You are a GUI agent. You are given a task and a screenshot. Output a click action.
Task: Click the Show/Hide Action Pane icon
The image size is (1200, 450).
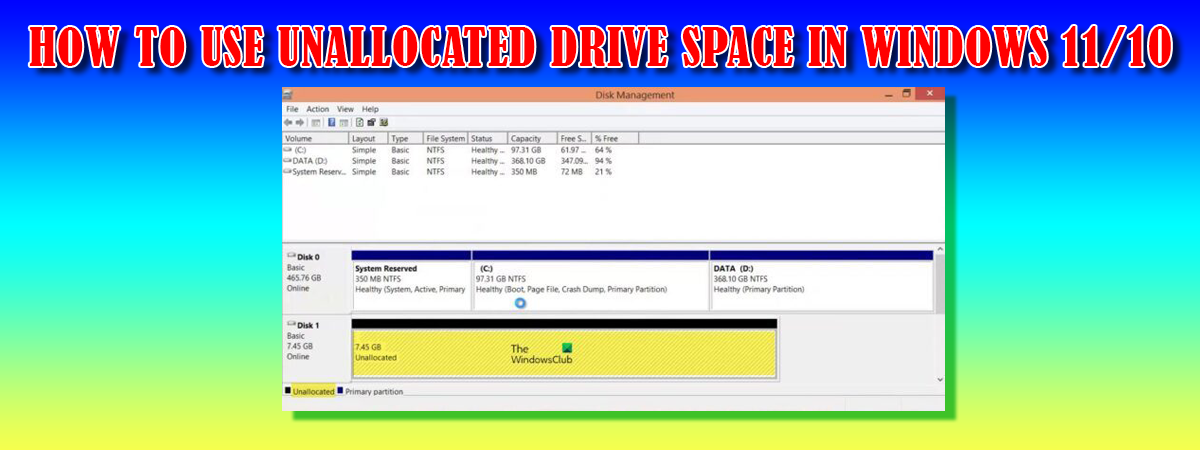(x=344, y=123)
